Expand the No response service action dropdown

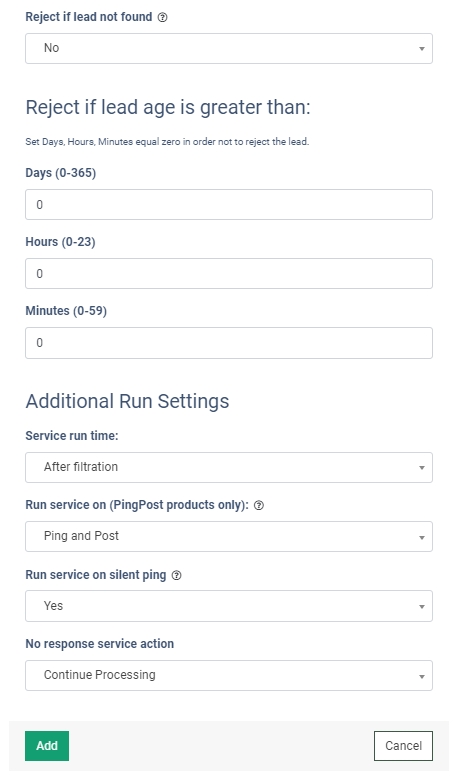pos(229,675)
